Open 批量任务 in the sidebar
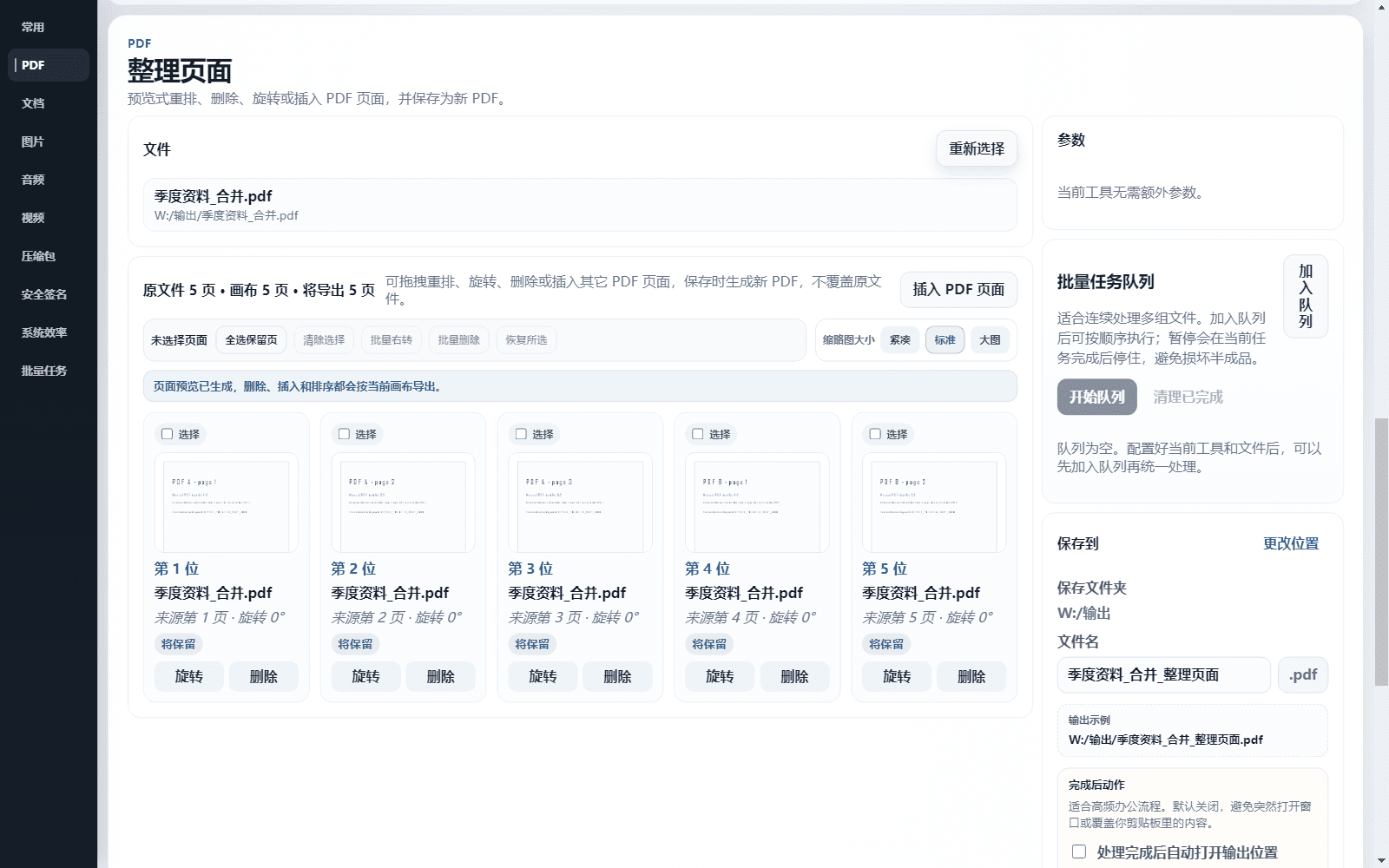This screenshot has height=868, width=1389. (49, 371)
